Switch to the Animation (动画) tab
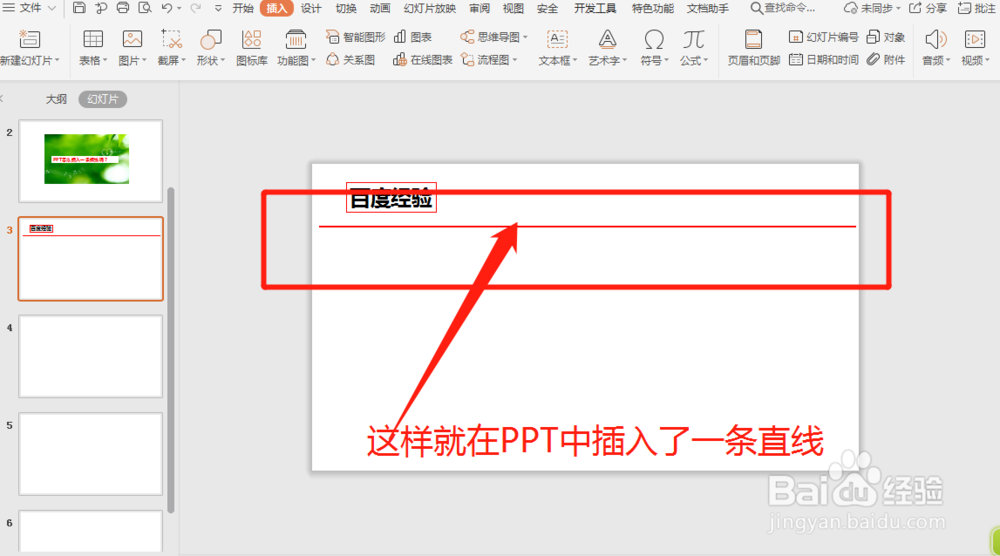The height and width of the screenshot is (556, 1000). click(x=380, y=8)
